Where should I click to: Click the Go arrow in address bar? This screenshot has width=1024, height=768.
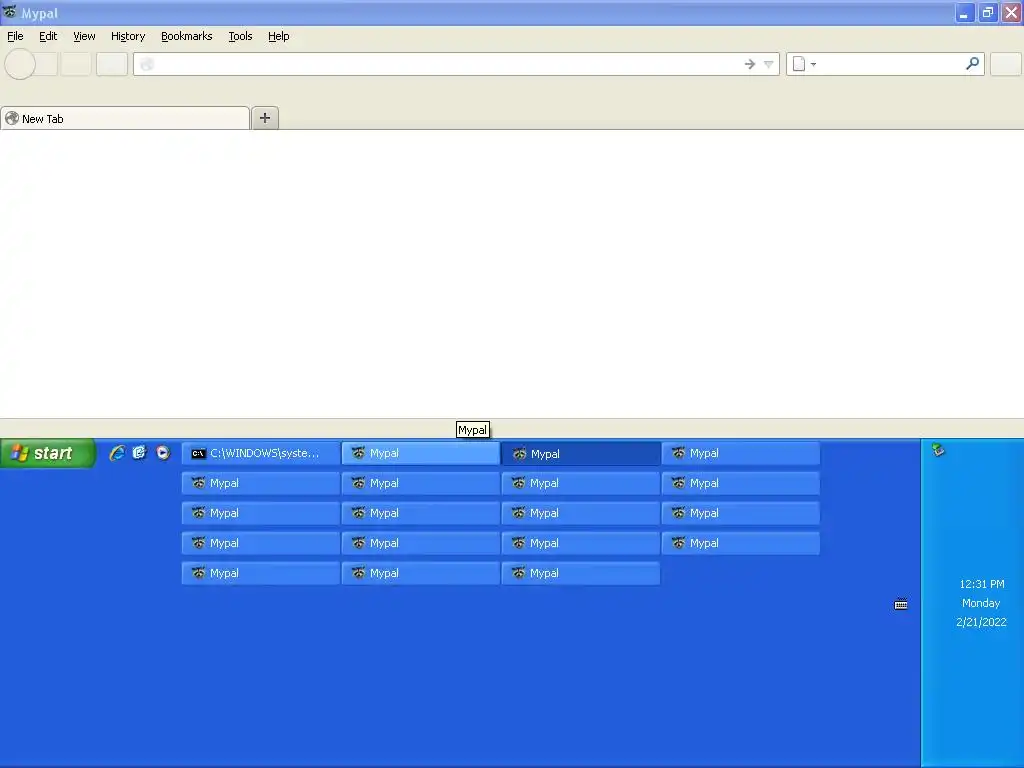[x=750, y=64]
